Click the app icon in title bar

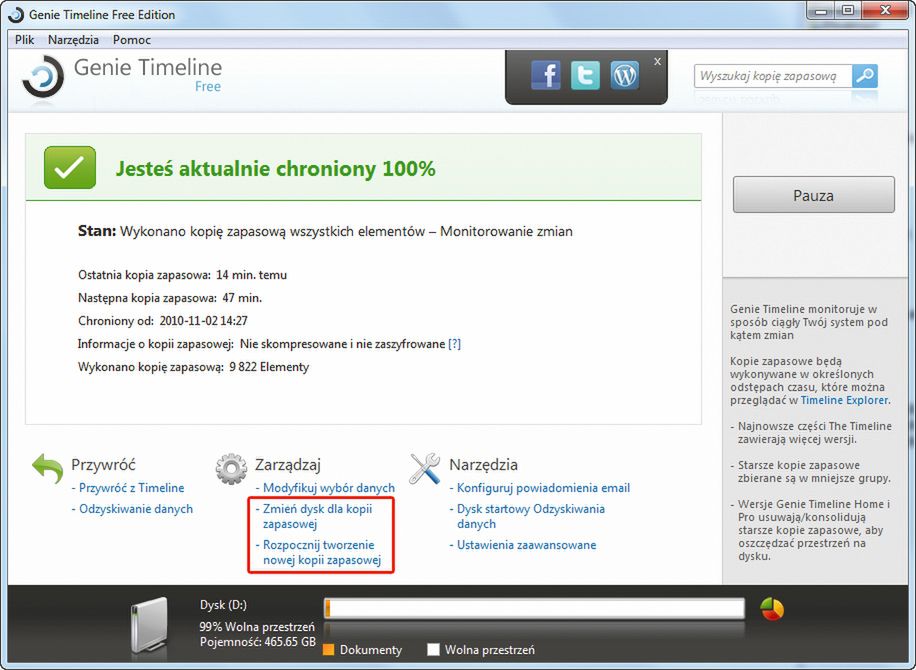(16, 15)
